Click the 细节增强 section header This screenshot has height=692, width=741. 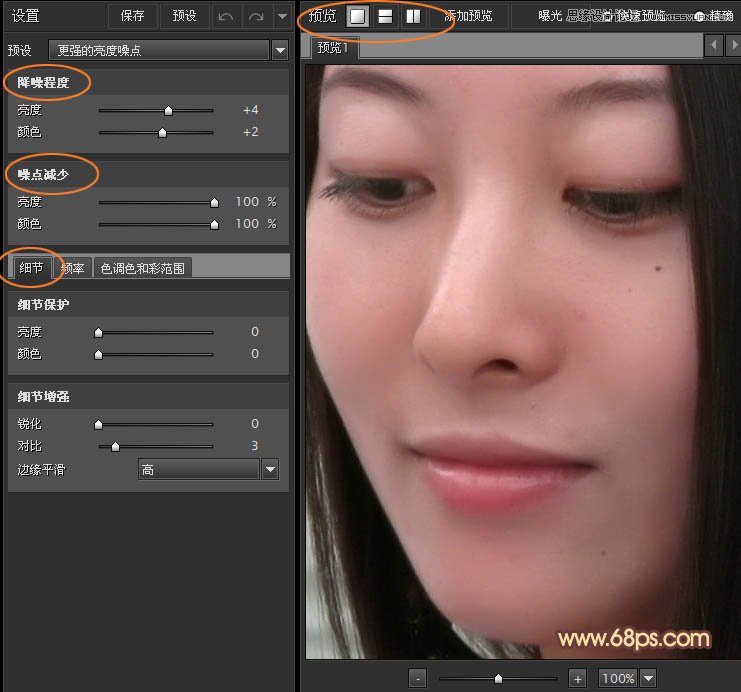(x=43, y=397)
